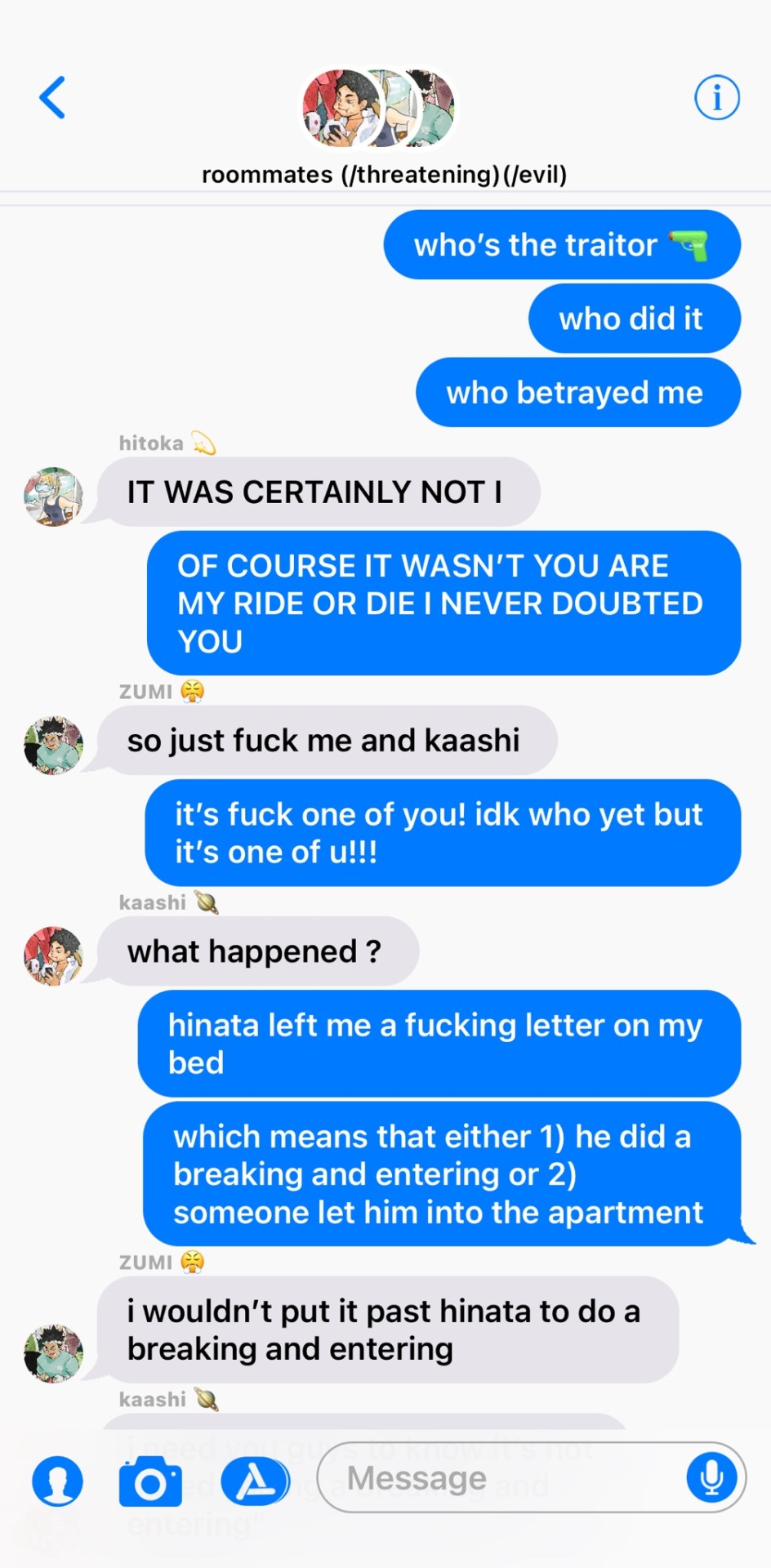Screen dimensions: 771x1568
Task: Tap the 'who did it' message bubble
Action: point(635,318)
